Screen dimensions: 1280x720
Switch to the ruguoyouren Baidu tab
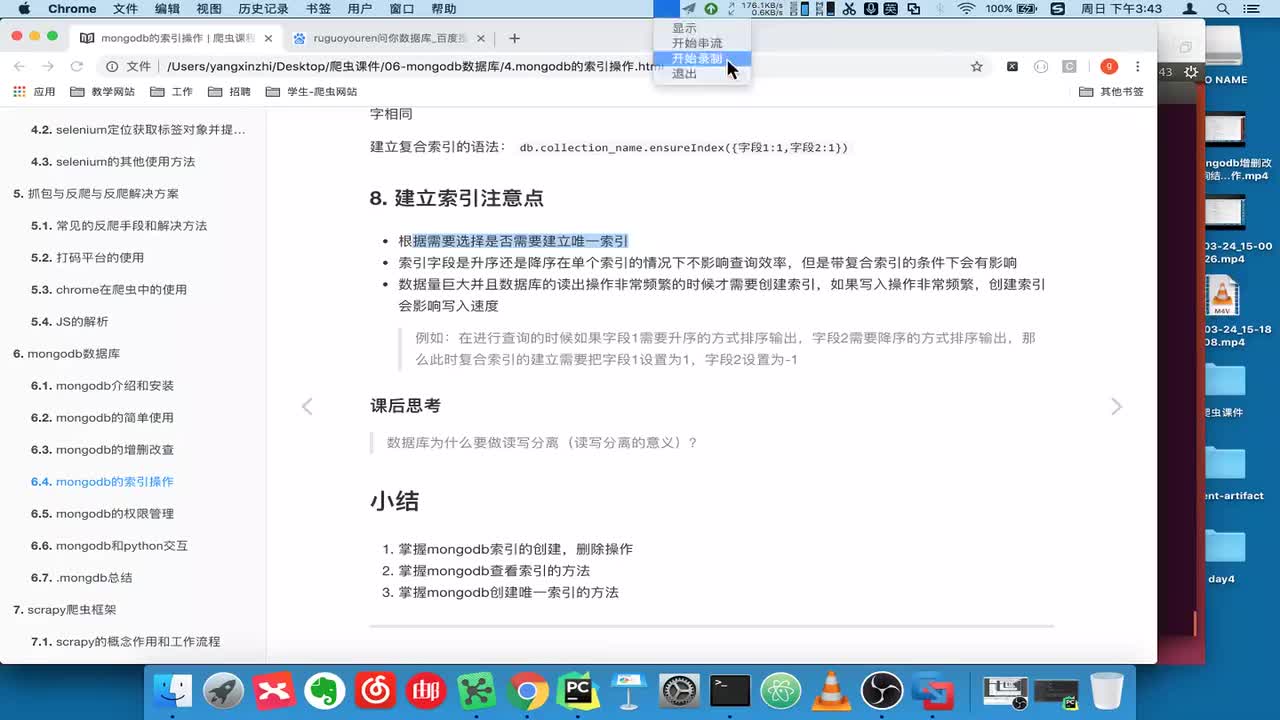tap(389, 38)
